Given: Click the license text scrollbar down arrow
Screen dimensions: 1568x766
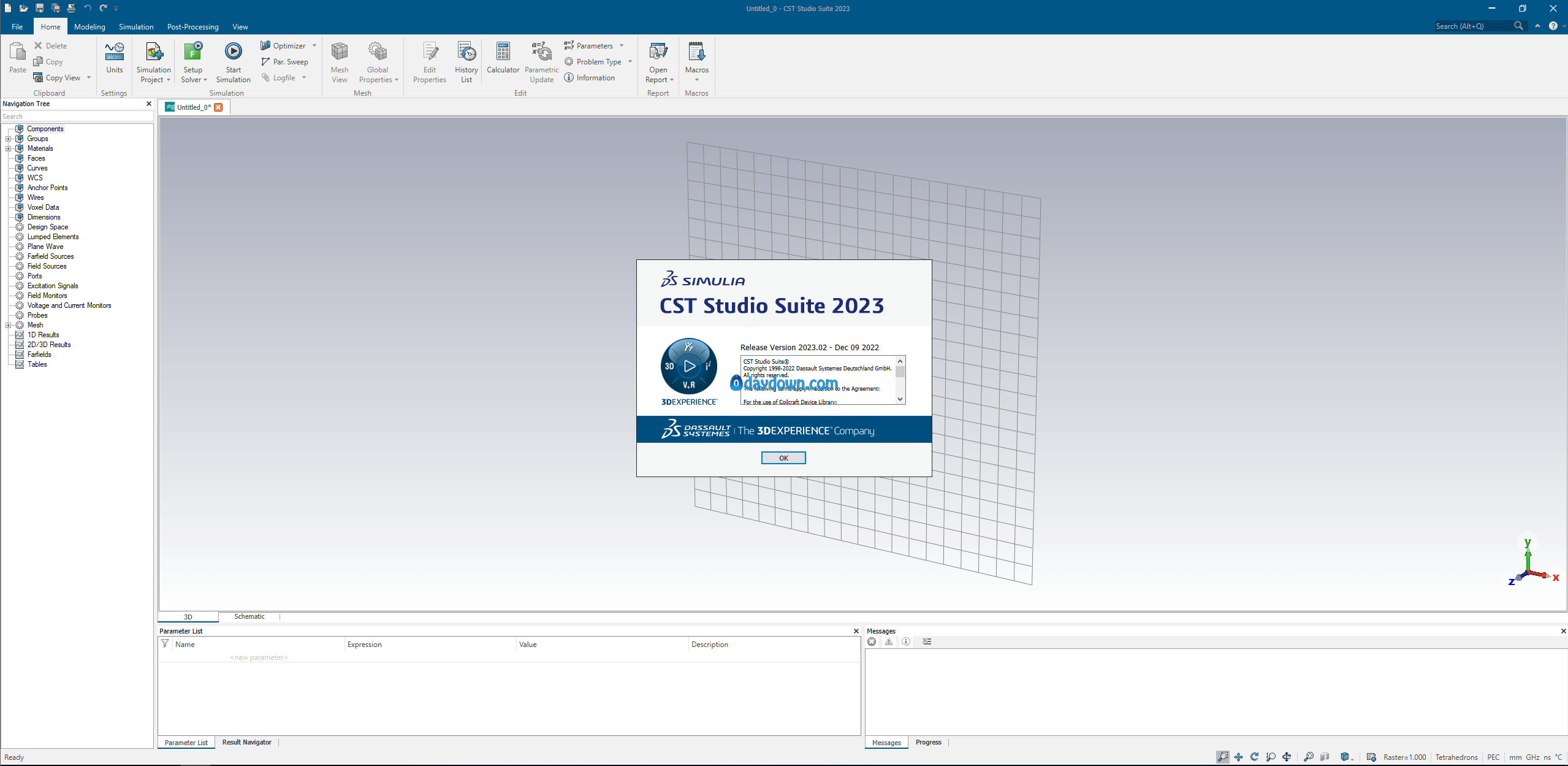Looking at the screenshot, I should pos(900,399).
